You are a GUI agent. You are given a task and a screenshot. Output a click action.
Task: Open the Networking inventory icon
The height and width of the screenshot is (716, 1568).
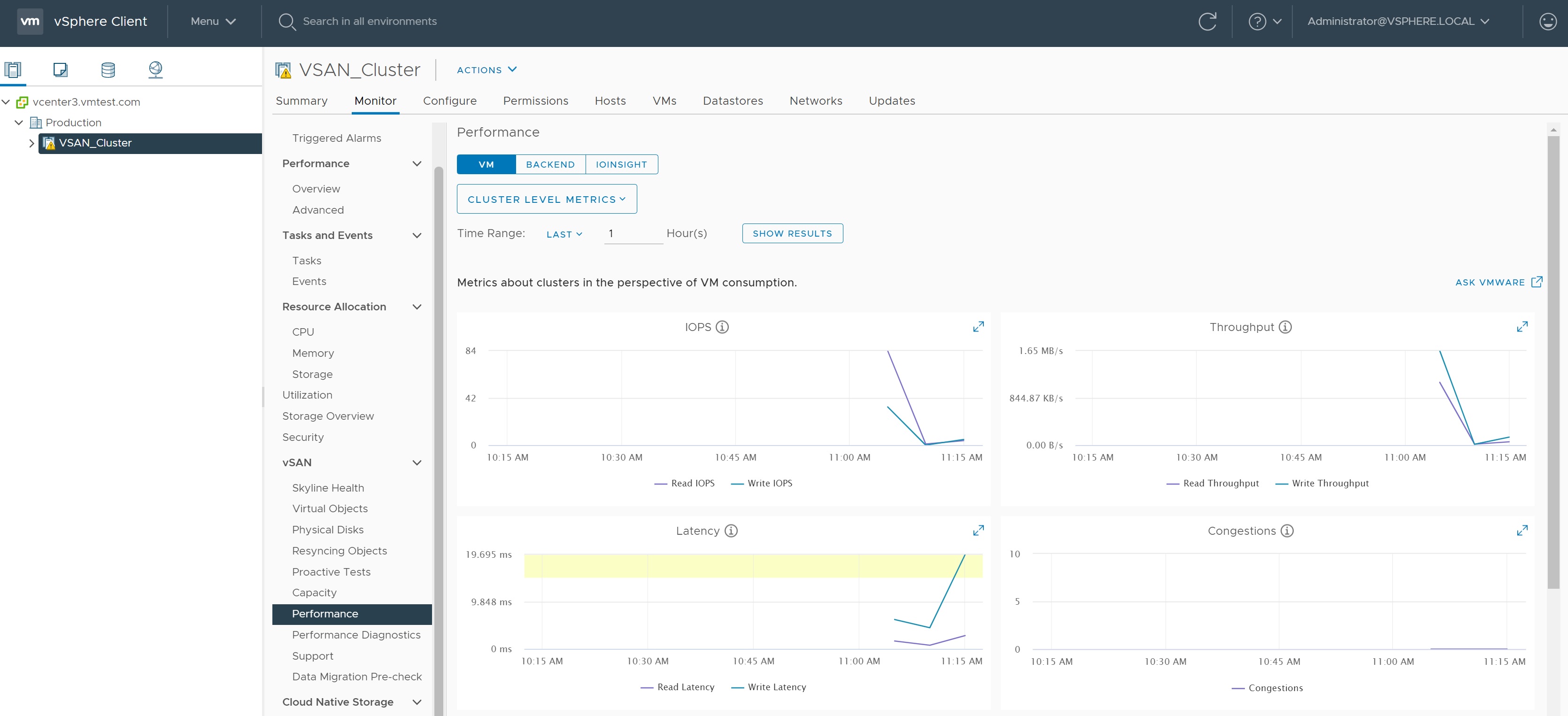pyautogui.click(x=155, y=69)
